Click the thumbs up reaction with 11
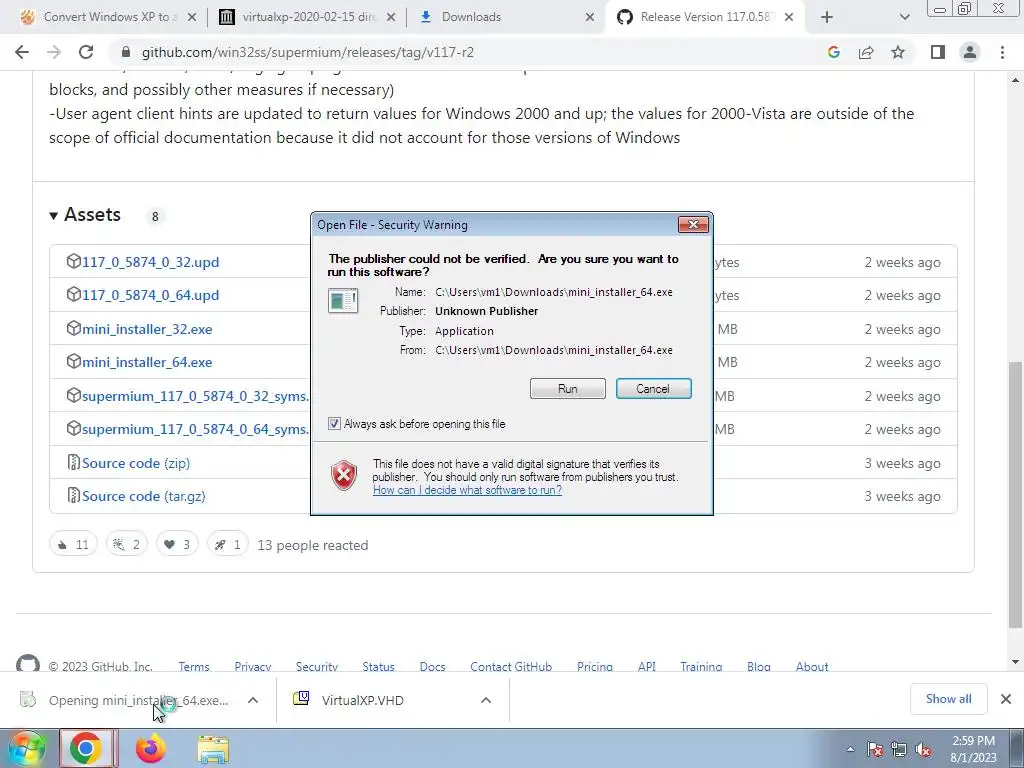 pyautogui.click(x=73, y=544)
